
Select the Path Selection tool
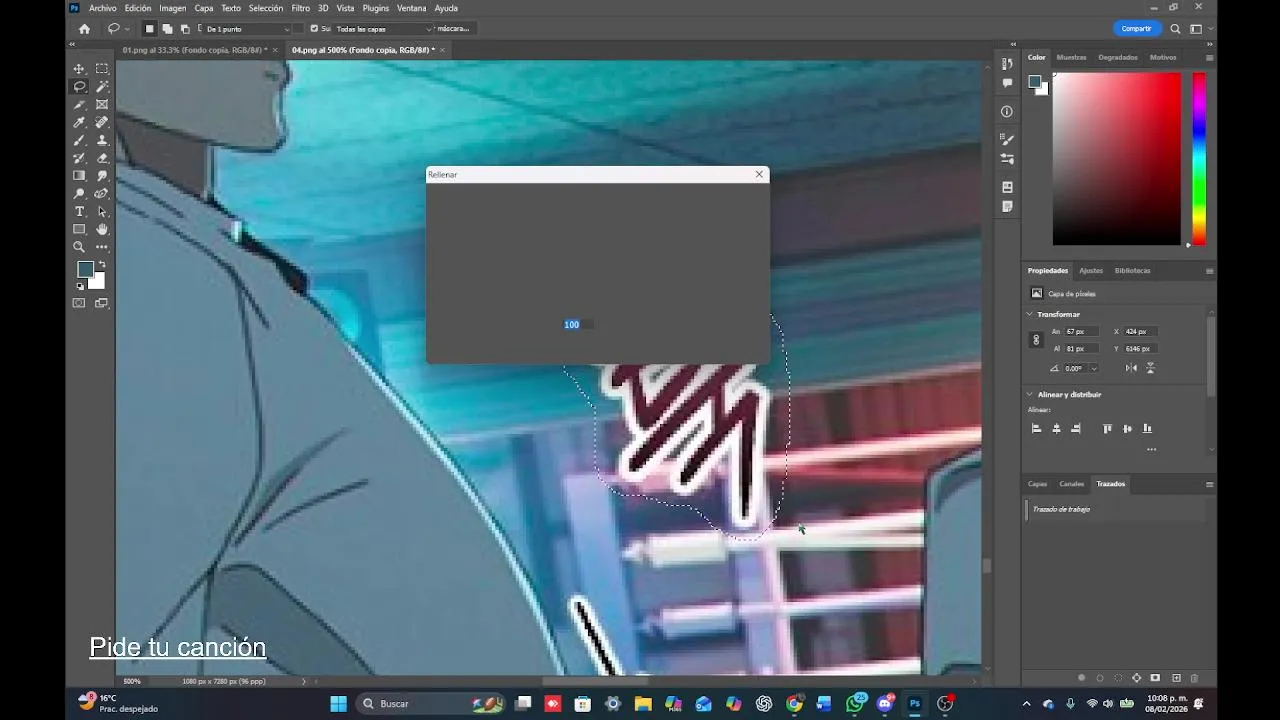[102, 211]
